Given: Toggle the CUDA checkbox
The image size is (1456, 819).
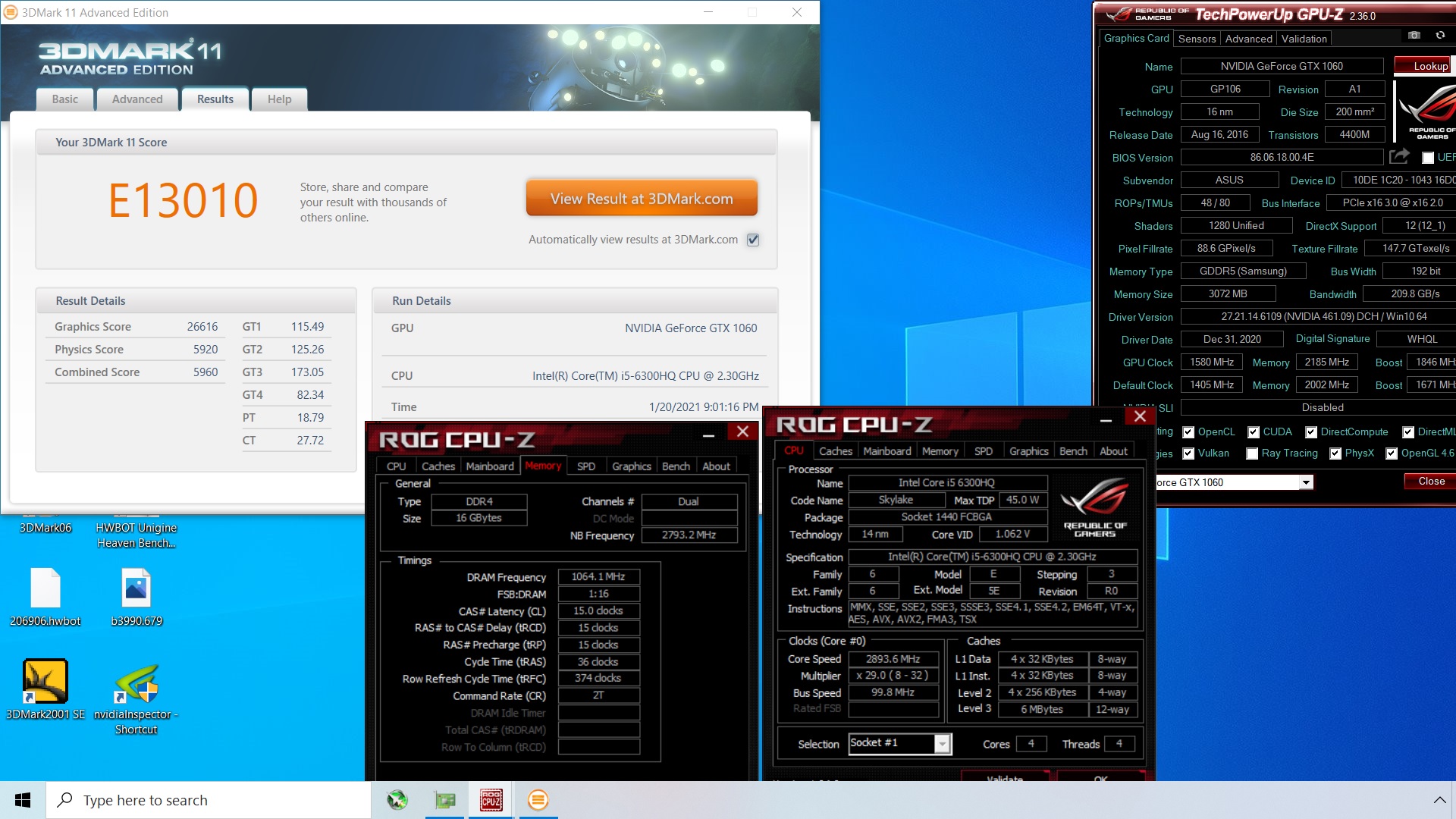Looking at the screenshot, I should [1254, 432].
